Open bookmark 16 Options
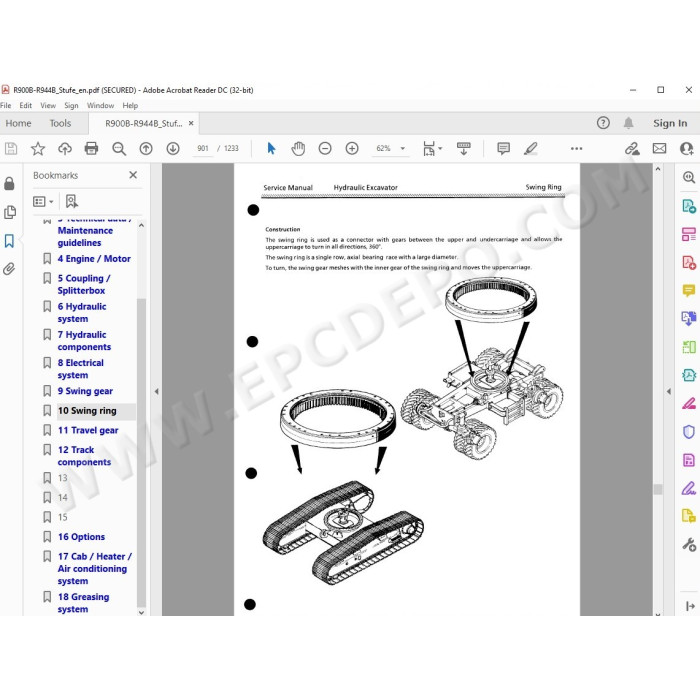 point(81,537)
